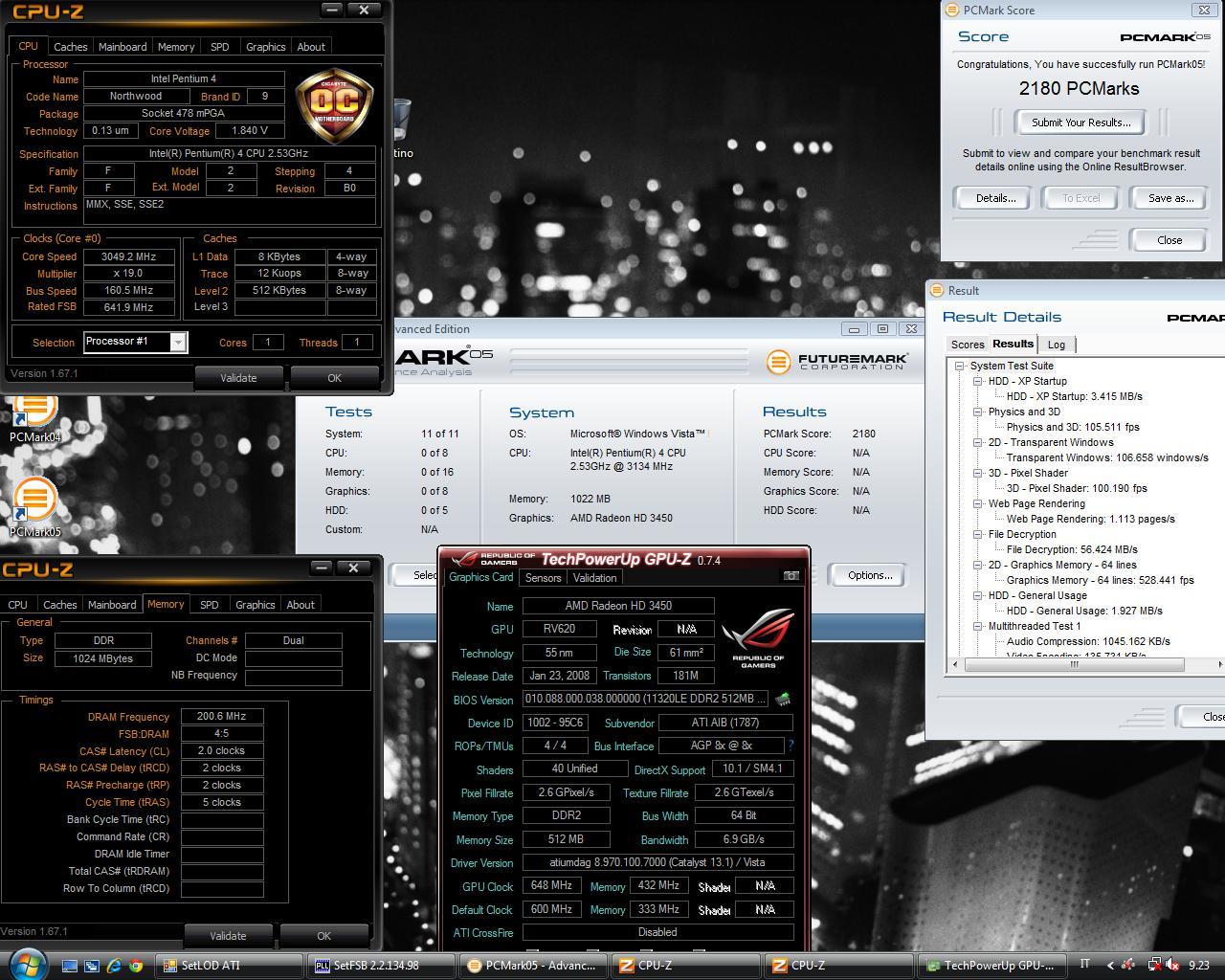The image size is (1225, 980).
Task: Collapse Multithreaded Test 1 node
Action: click(978, 626)
